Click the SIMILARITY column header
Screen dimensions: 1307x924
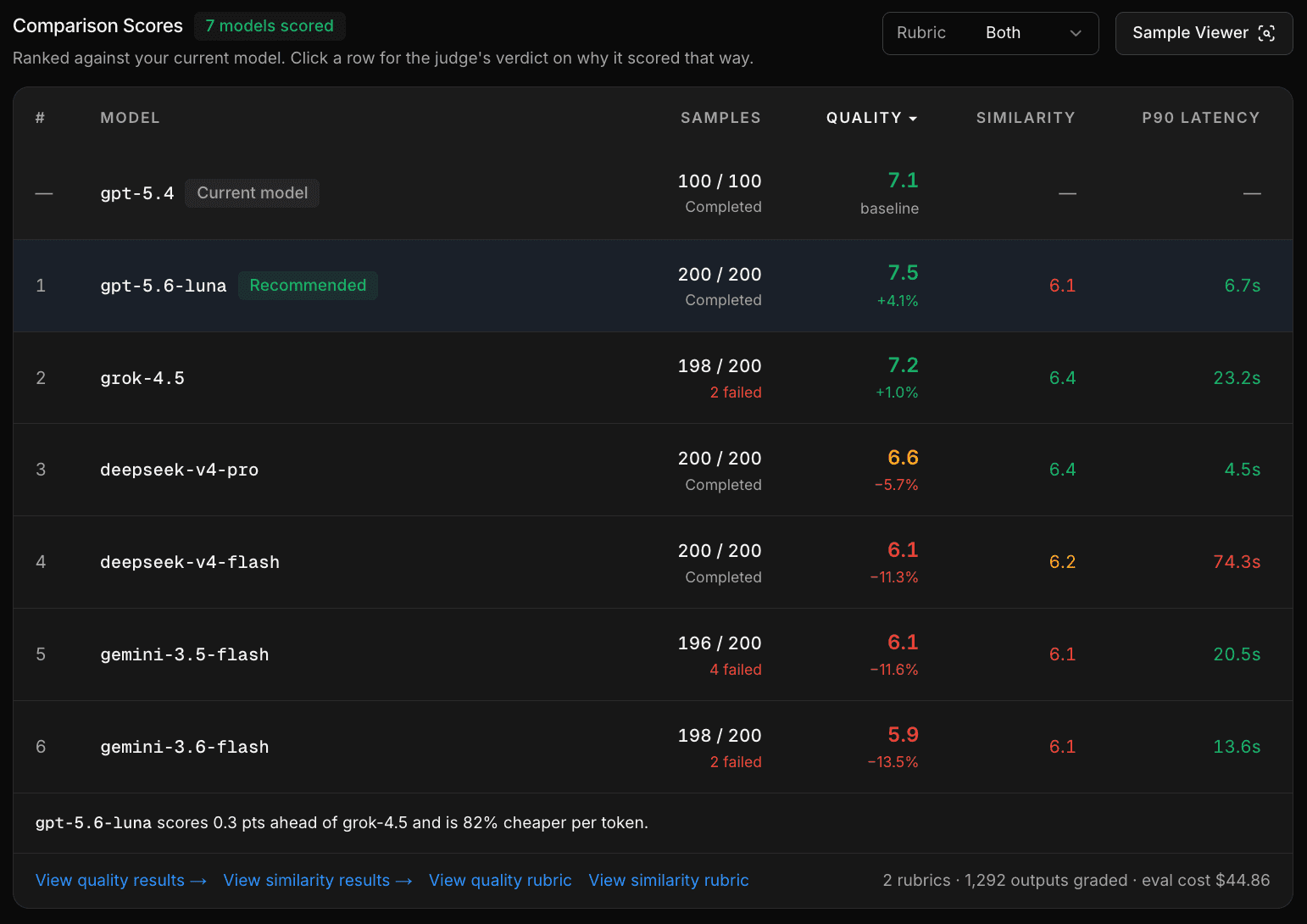(1026, 118)
